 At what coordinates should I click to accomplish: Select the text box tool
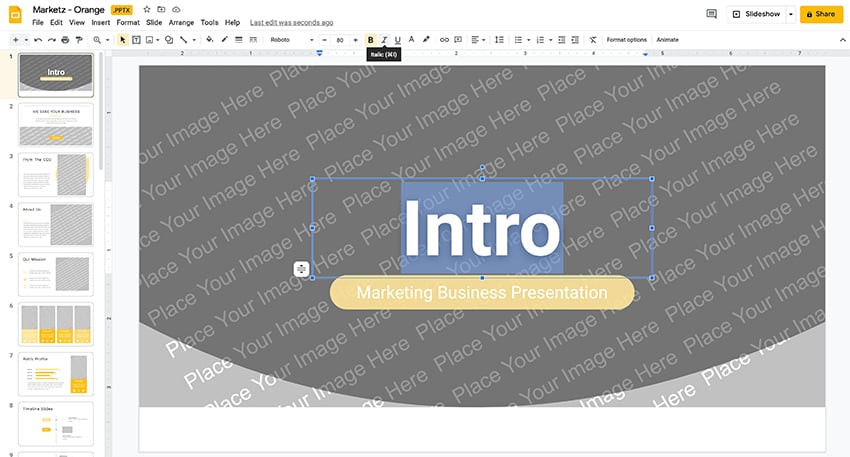pyautogui.click(x=136, y=40)
